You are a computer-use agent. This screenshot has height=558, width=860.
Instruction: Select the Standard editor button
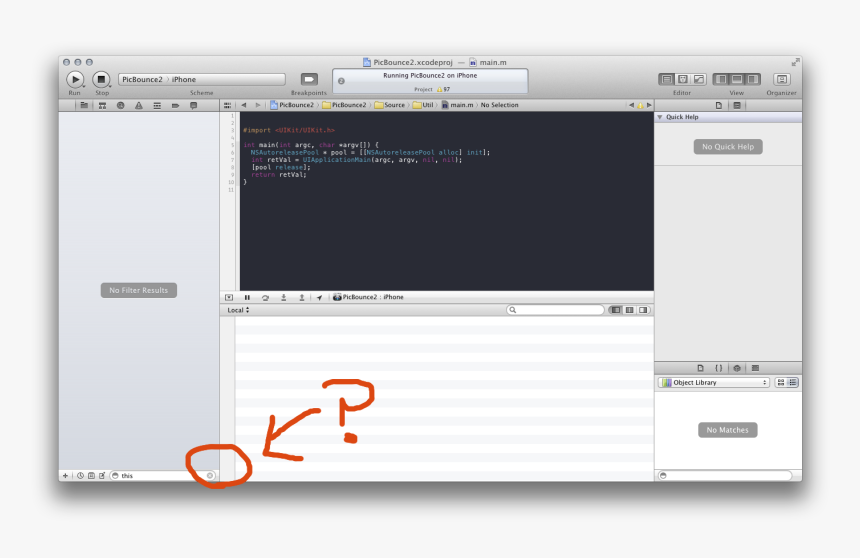(666, 80)
